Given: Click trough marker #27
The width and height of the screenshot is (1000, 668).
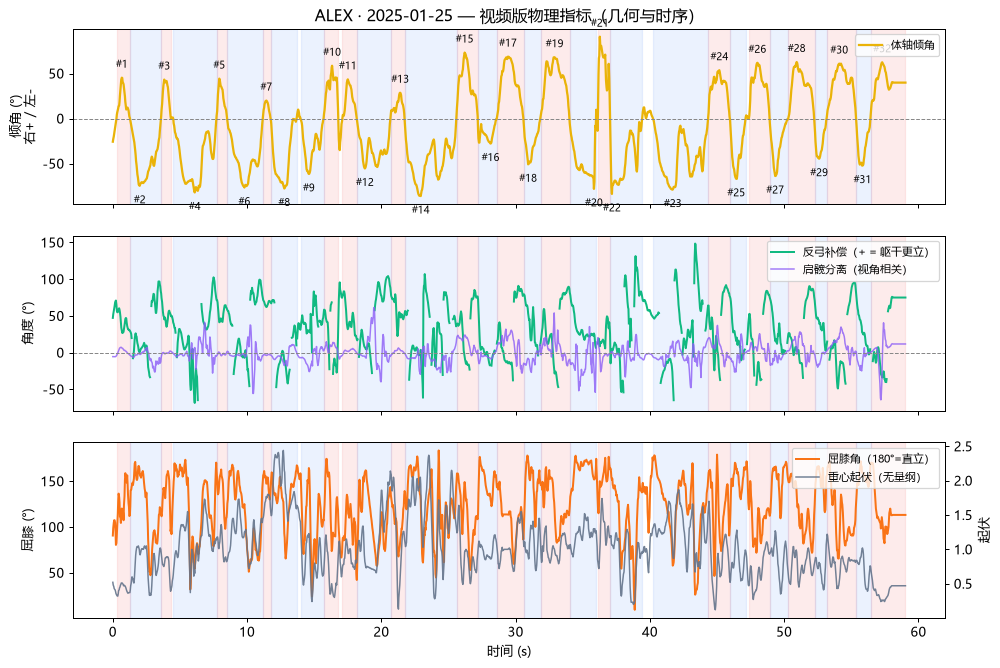Looking at the screenshot, I should [775, 189].
